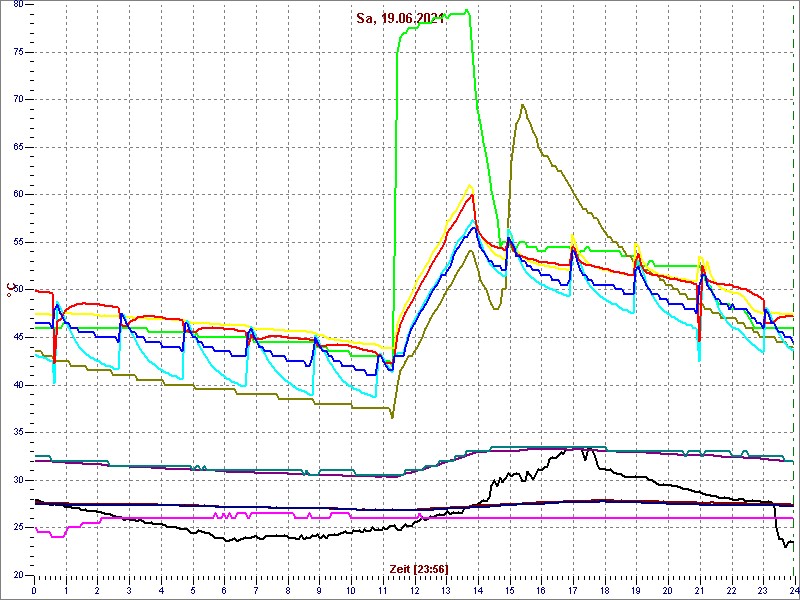Select hour 0 on the time axis

coord(35,590)
